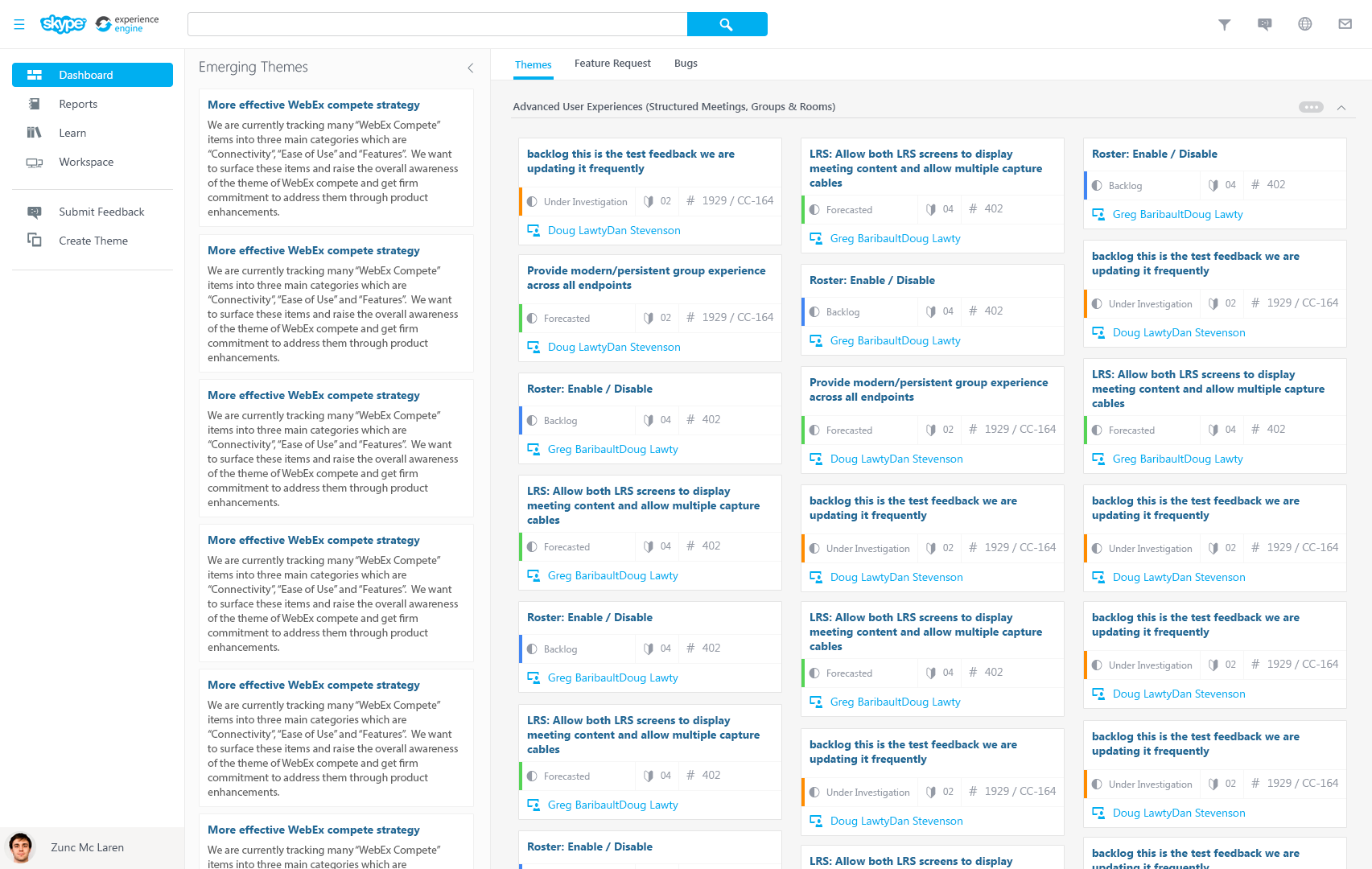Switch to the Themes tab
The height and width of the screenshot is (869, 1372).
pyautogui.click(x=534, y=65)
